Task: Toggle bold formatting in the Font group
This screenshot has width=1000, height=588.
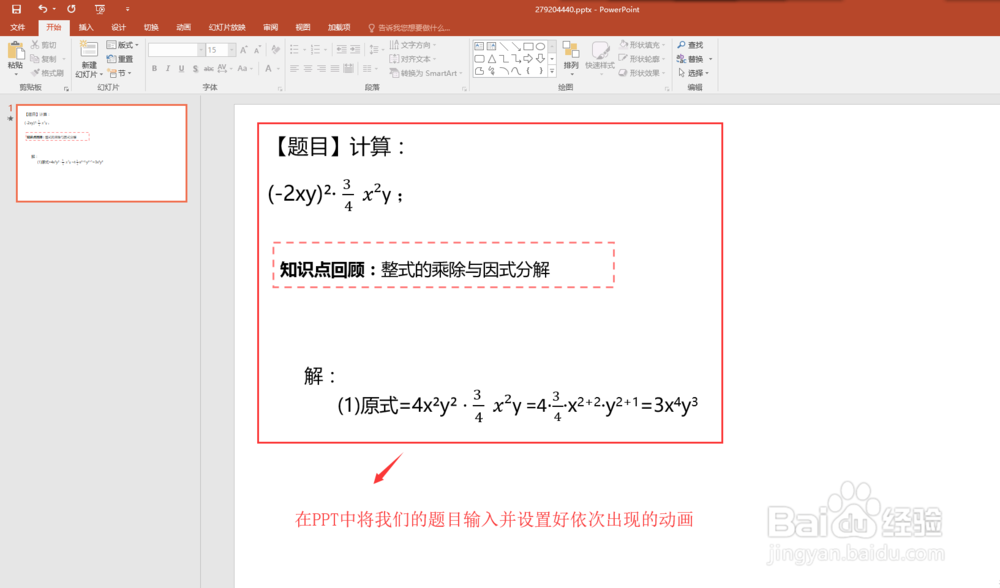Action: pyautogui.click(x=155, y=68)
